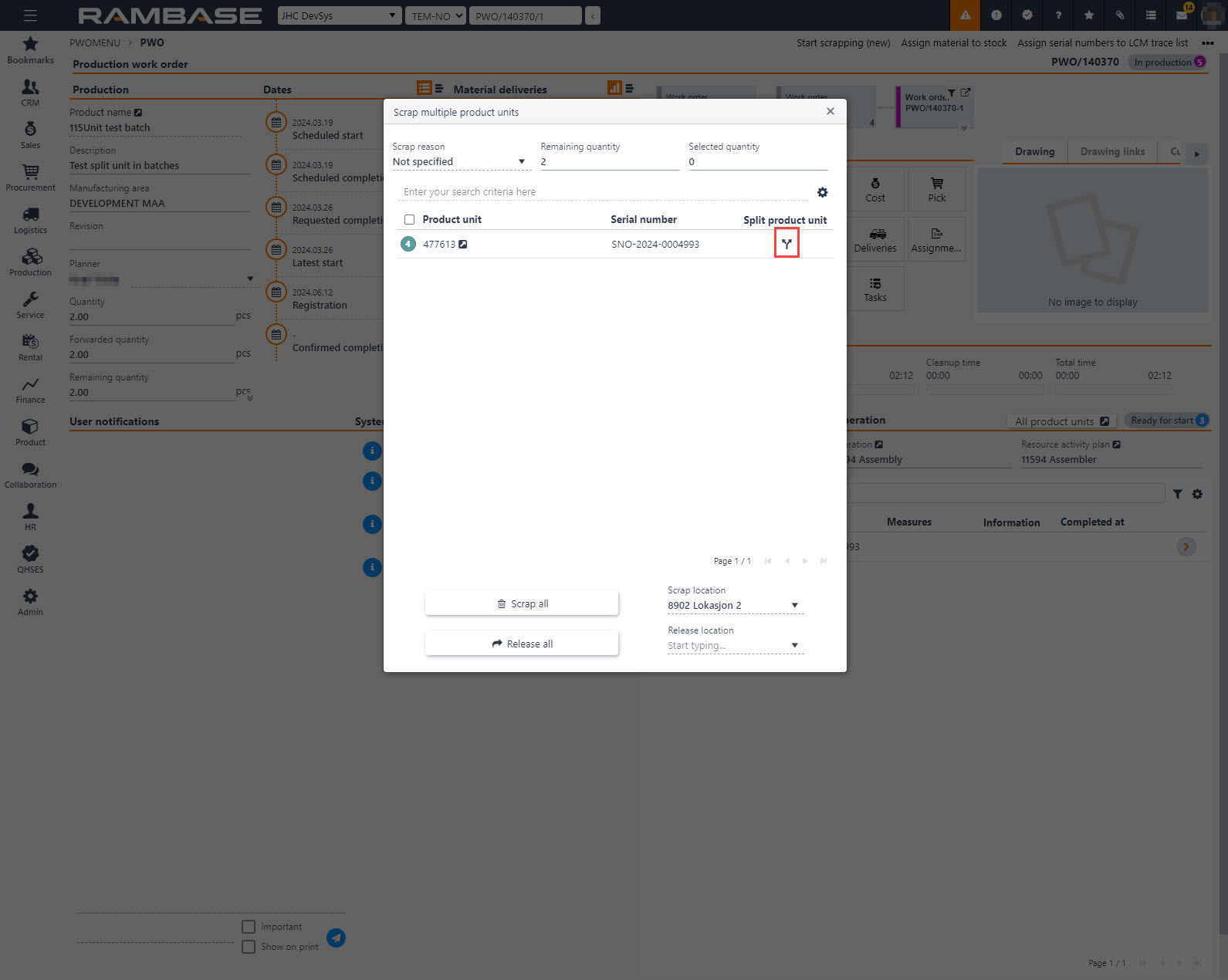Screen dimensions: 1228x980
Task: Open Collaboration module in sidebar
Action: pyautogui.click(x=30, y=475)
